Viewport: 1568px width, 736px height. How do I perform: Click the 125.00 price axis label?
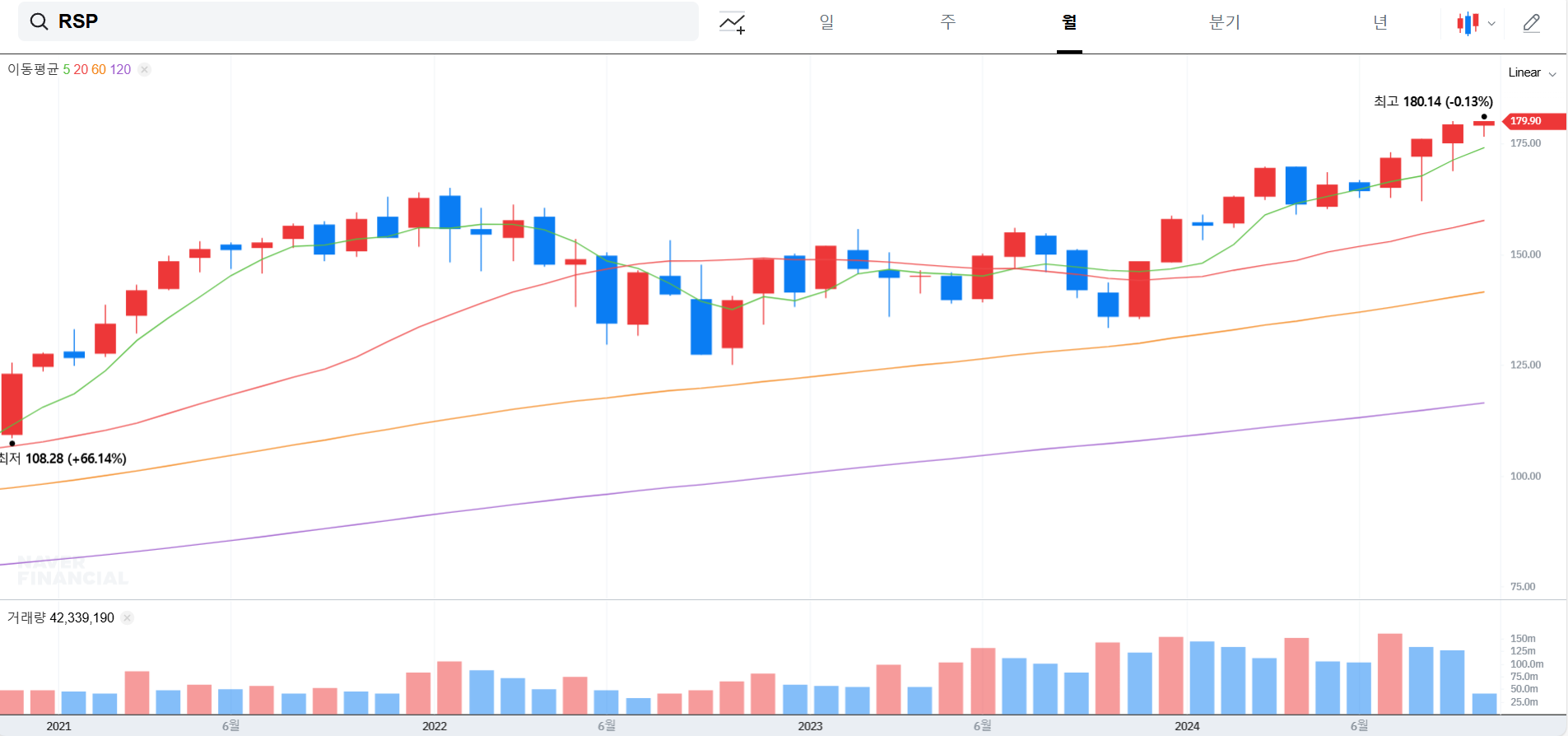click(x=1525, y=365)
